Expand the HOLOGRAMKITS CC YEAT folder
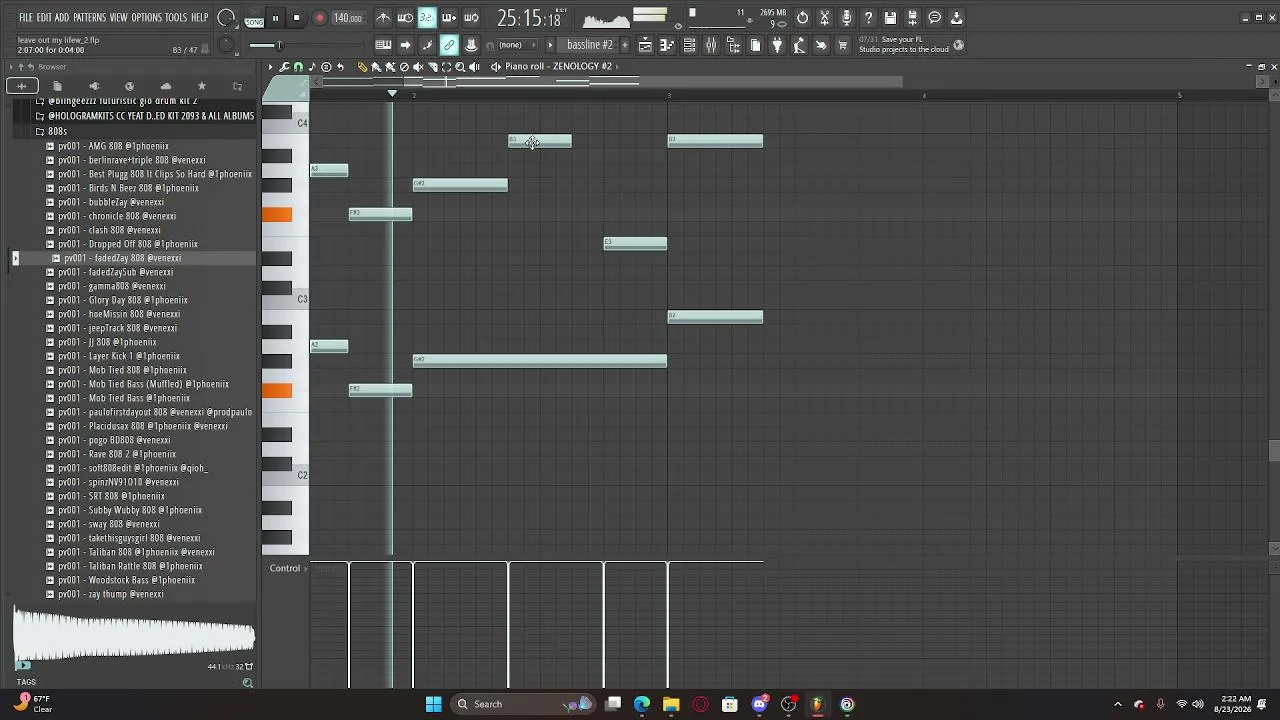The image size is (1280, 720). pos(144,116)
